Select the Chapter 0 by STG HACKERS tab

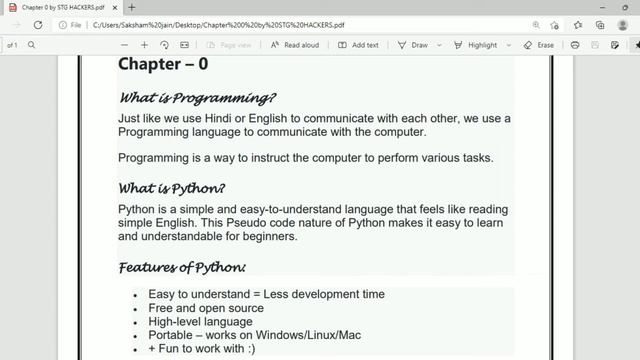tap(63, 7)
